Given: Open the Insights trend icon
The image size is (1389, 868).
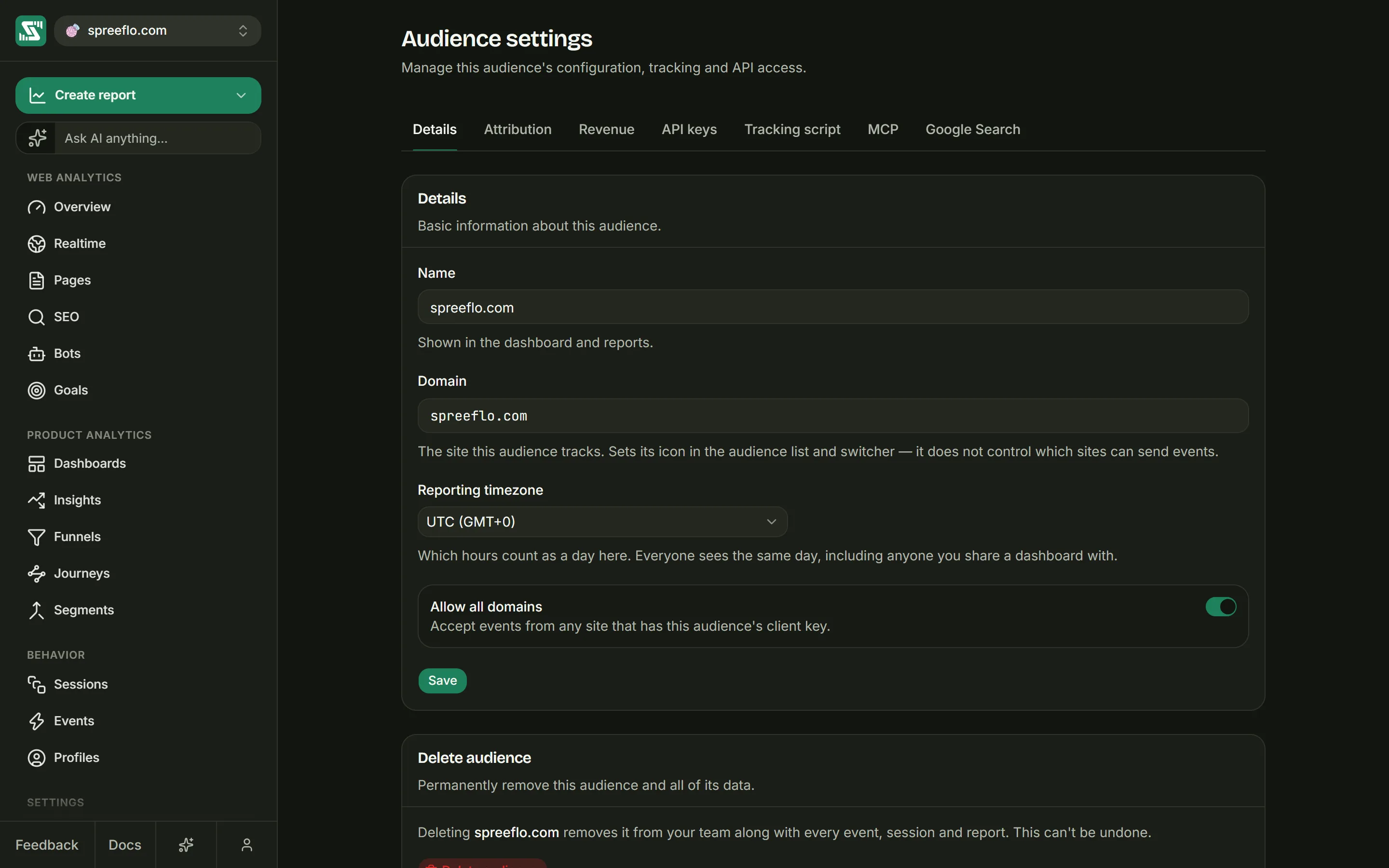Looking at the screenshot, I should point(36,501).
